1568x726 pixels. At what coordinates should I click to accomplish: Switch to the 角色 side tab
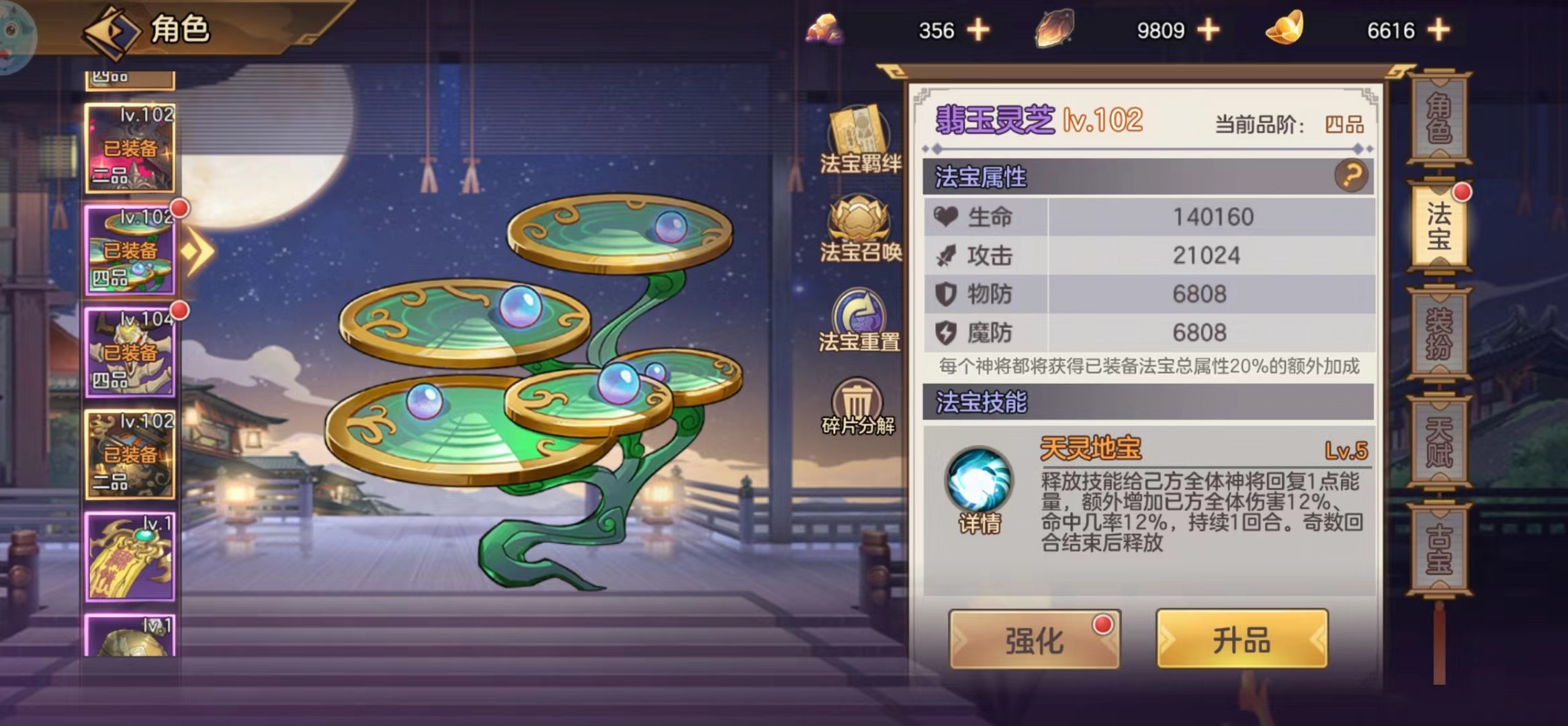point(1439,118)
